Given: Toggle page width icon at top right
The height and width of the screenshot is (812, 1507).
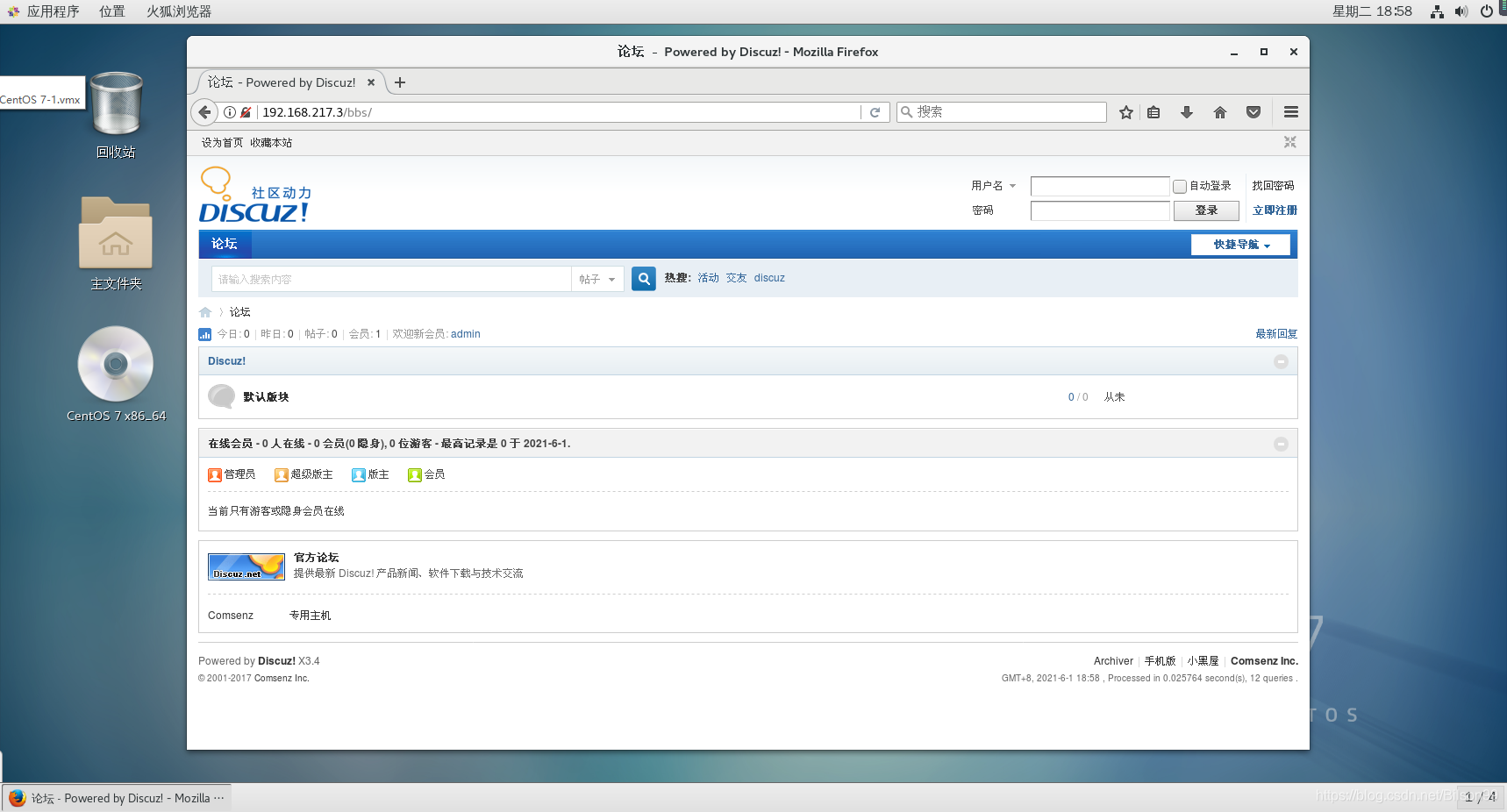Looking at the screenshot, I should tap(1290, 142).
